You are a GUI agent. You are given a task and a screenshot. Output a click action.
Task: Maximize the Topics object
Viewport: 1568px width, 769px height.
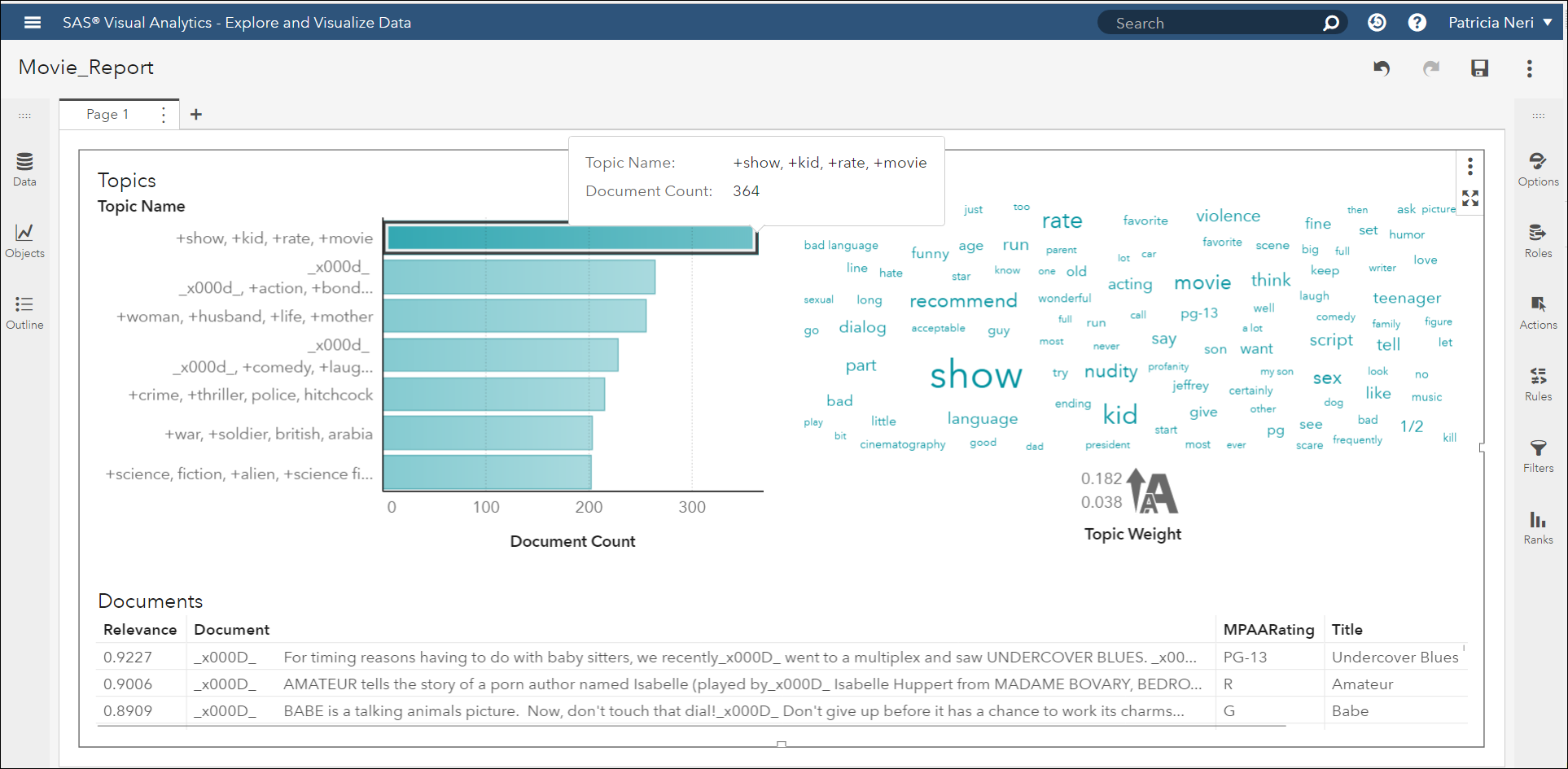(1470, 199)
